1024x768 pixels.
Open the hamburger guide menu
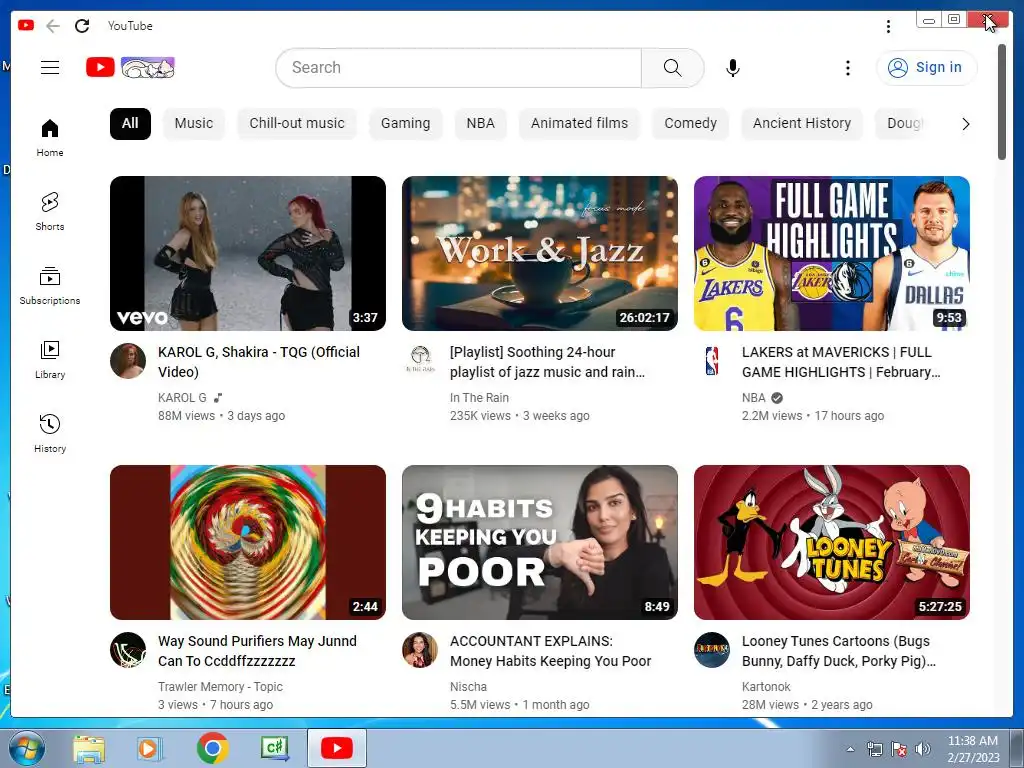point(50,67)
